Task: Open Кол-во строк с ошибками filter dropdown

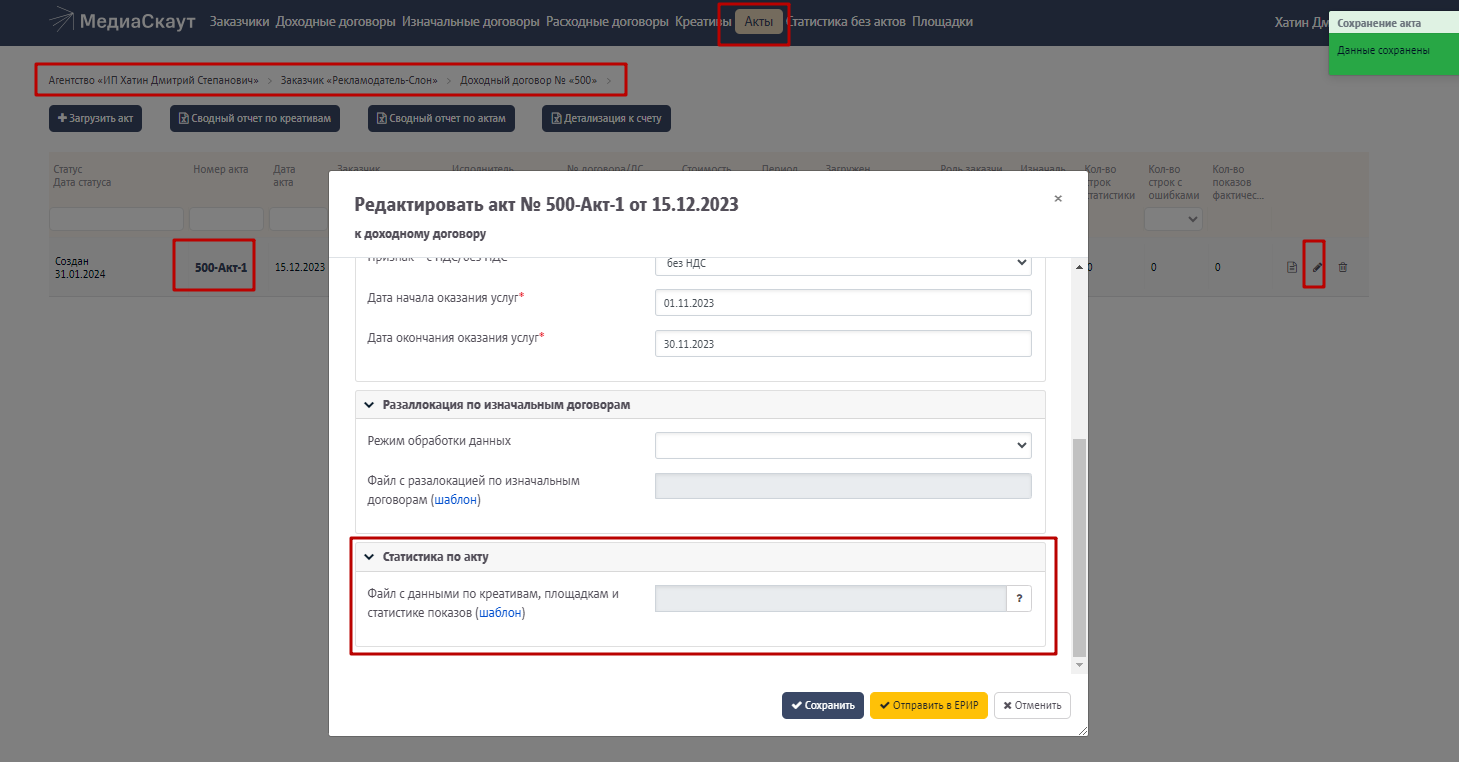Action: point(1173,219)
